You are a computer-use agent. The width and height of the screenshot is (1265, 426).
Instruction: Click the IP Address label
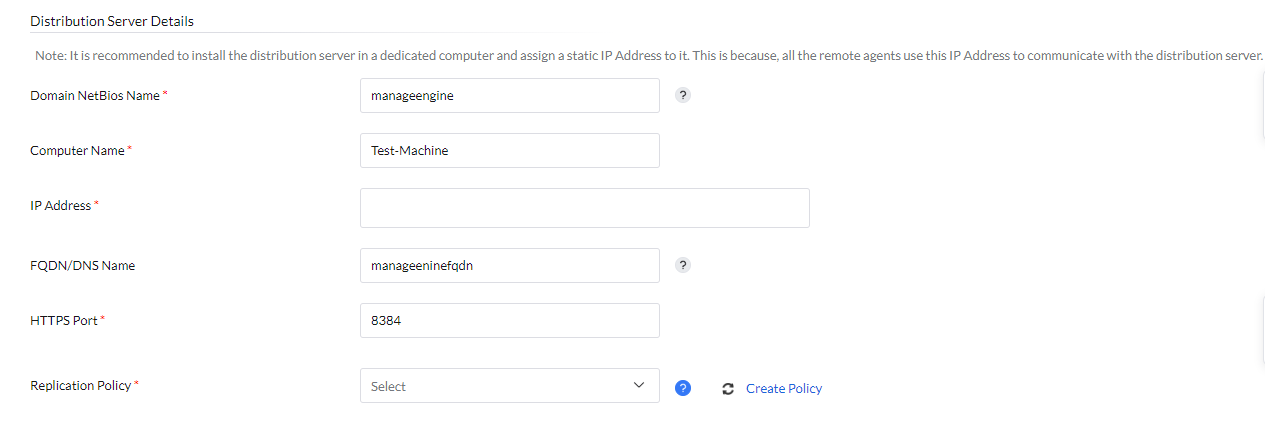point(61,206)
